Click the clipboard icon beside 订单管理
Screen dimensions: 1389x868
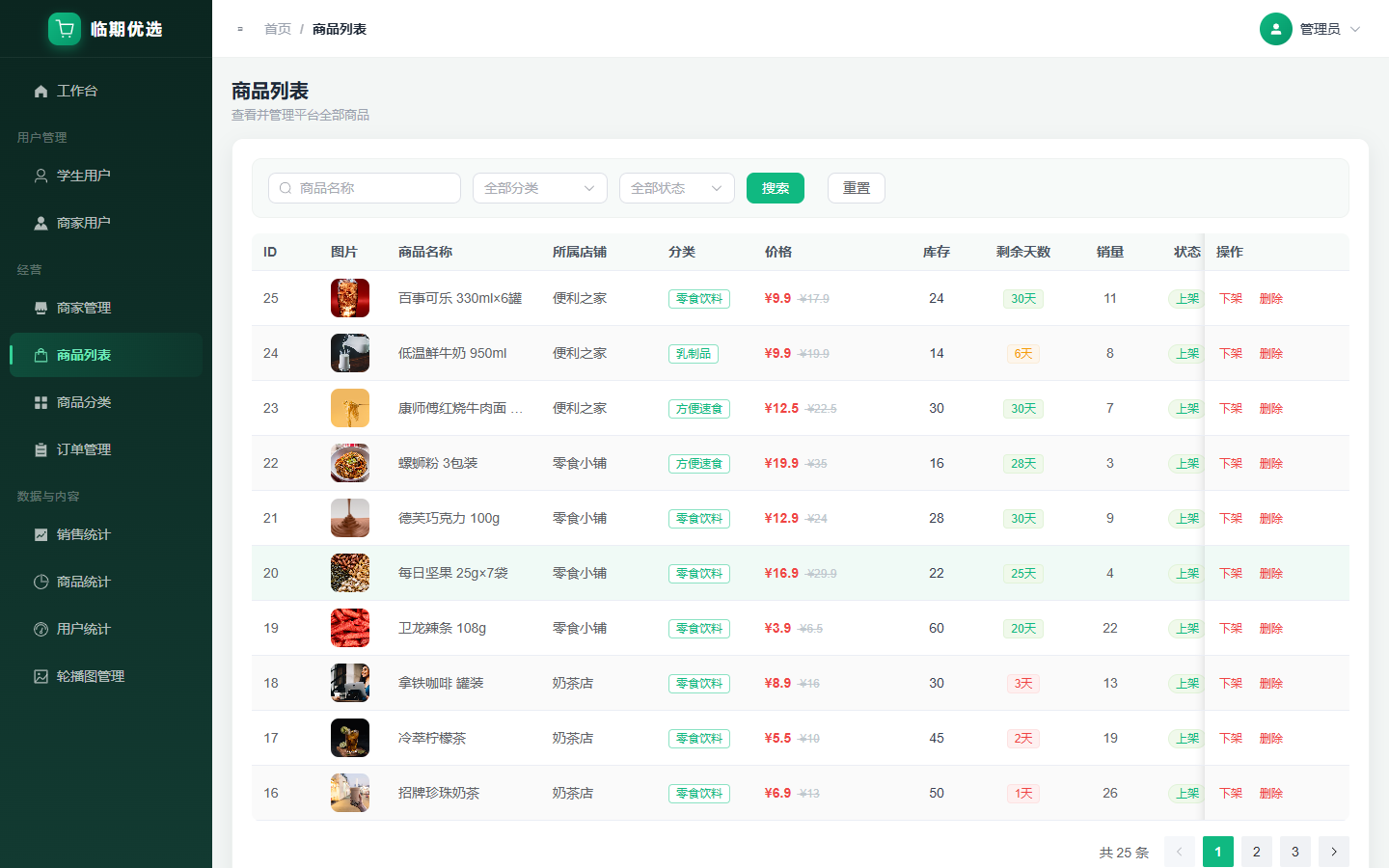point(41,449)
